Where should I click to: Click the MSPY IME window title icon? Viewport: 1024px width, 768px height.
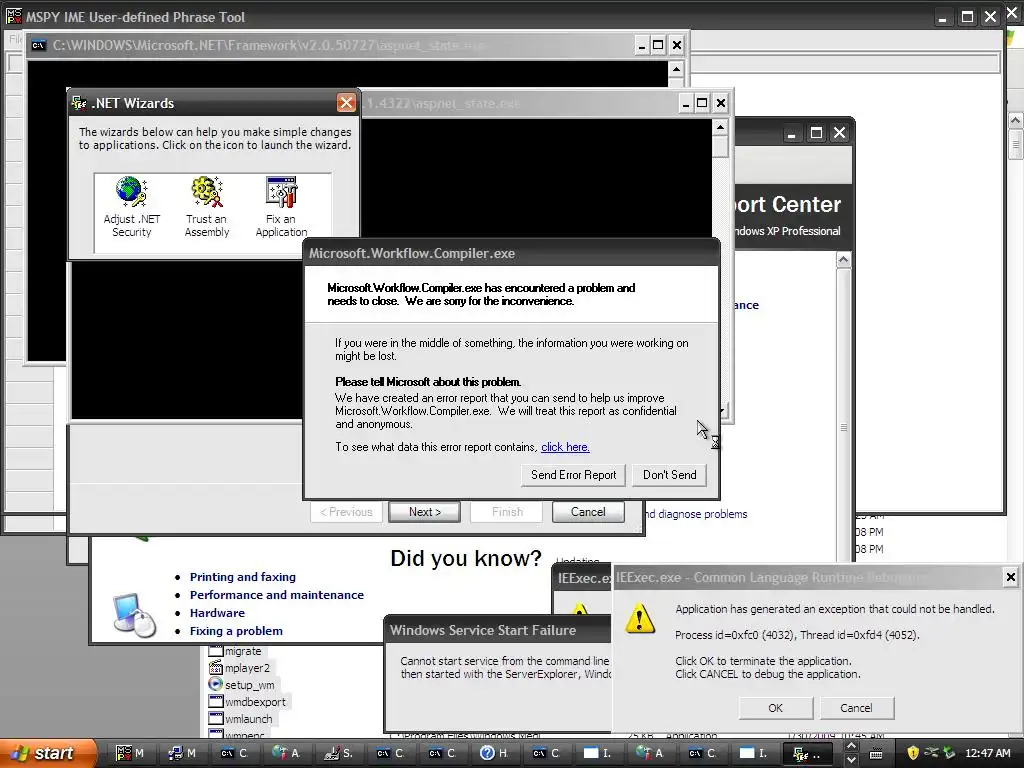coord(13,16)
